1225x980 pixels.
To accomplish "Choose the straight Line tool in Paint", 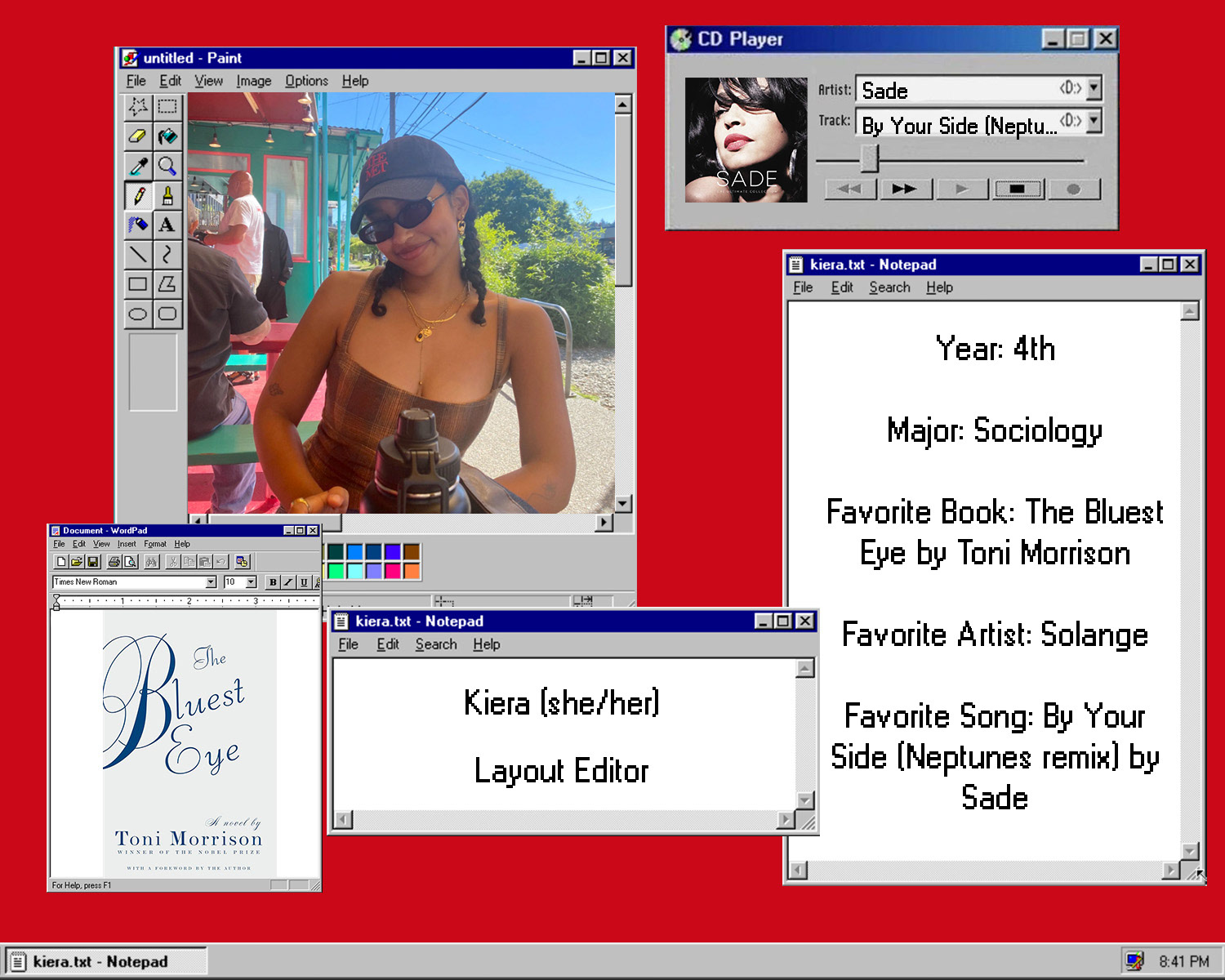I will pyautogui.click(x=138, y=254).
